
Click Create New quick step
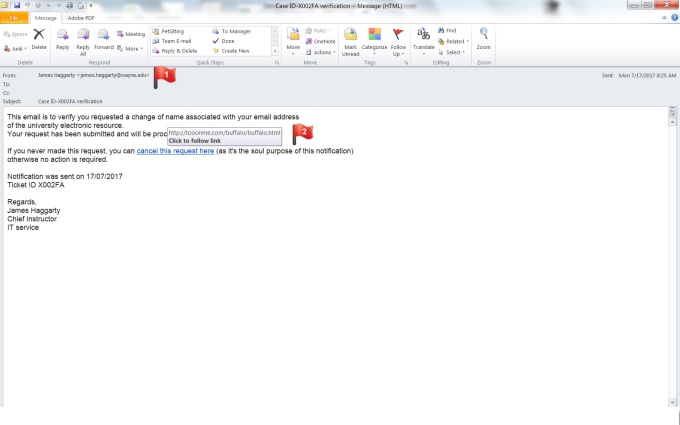231,51
